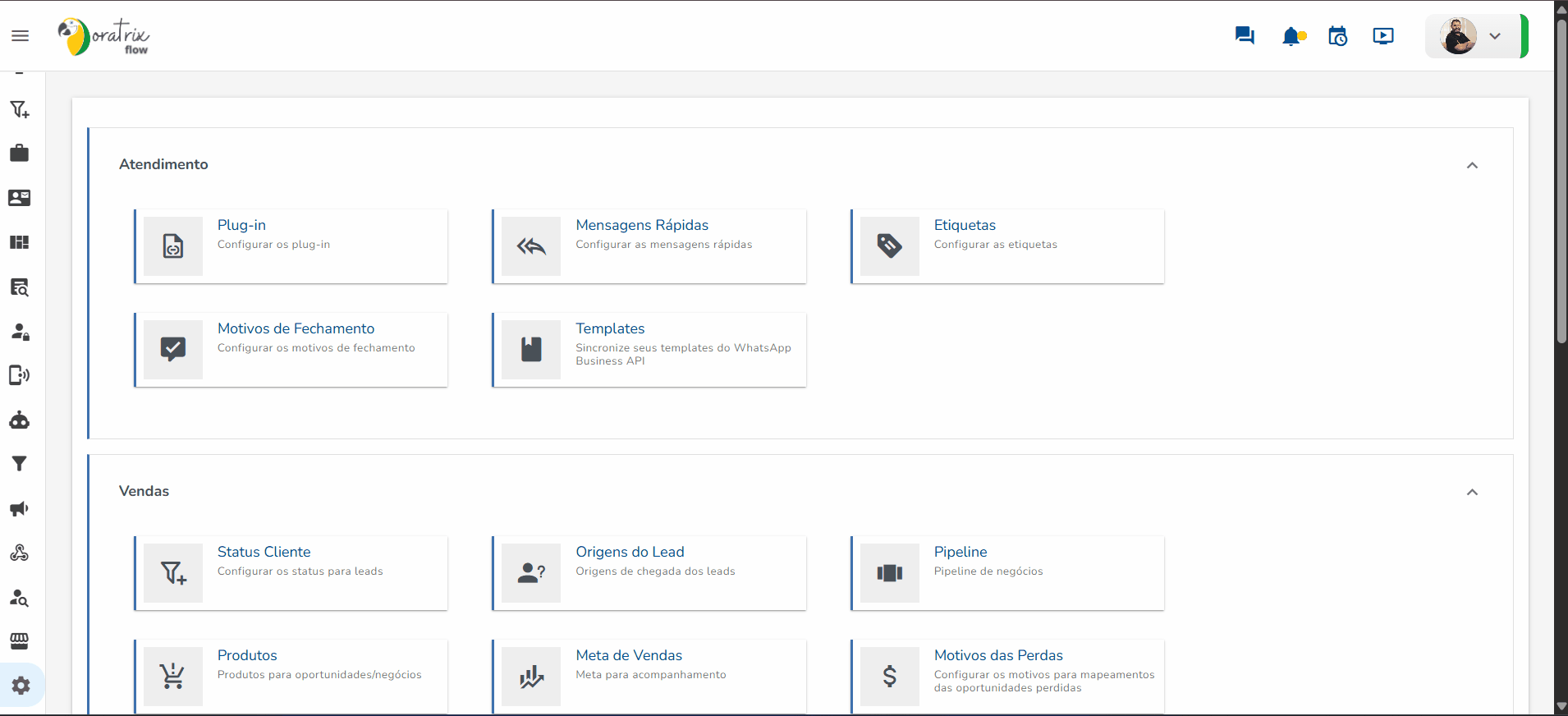
Task: Open the robot chatbot icon in sidebar
Action: coord(20,420)
